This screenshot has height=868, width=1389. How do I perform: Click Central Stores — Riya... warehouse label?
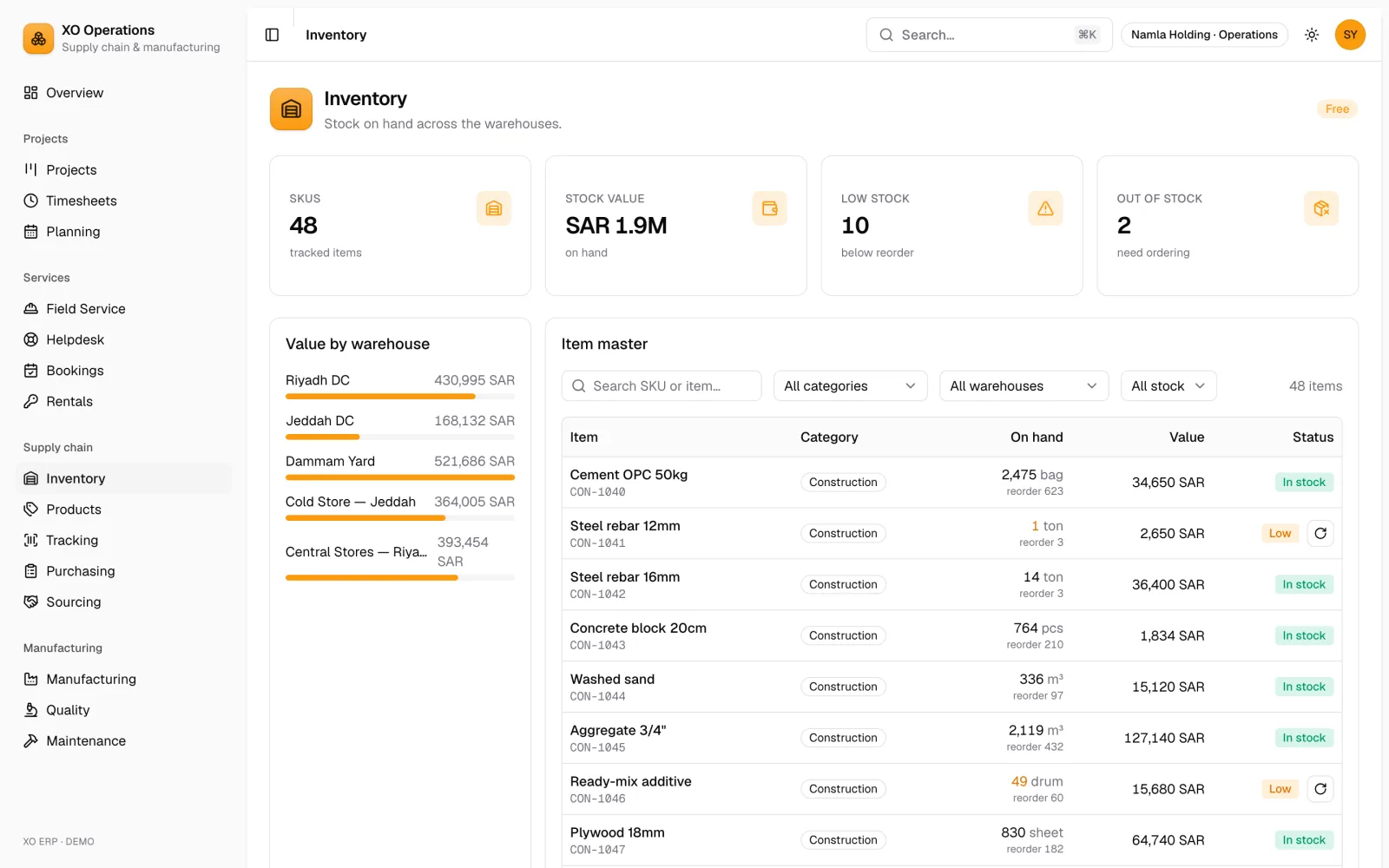tap(356, 552)
